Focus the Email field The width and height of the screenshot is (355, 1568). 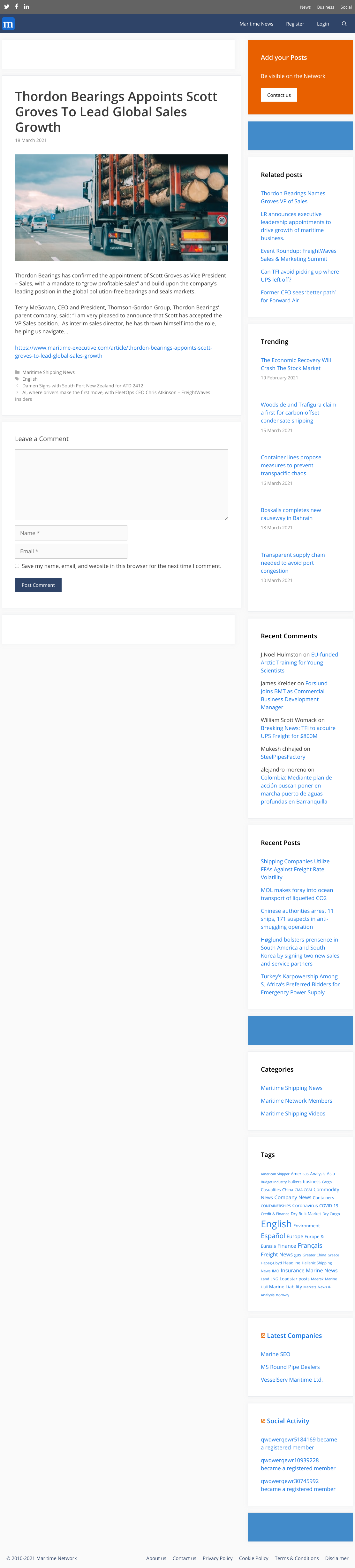(71, 551)
